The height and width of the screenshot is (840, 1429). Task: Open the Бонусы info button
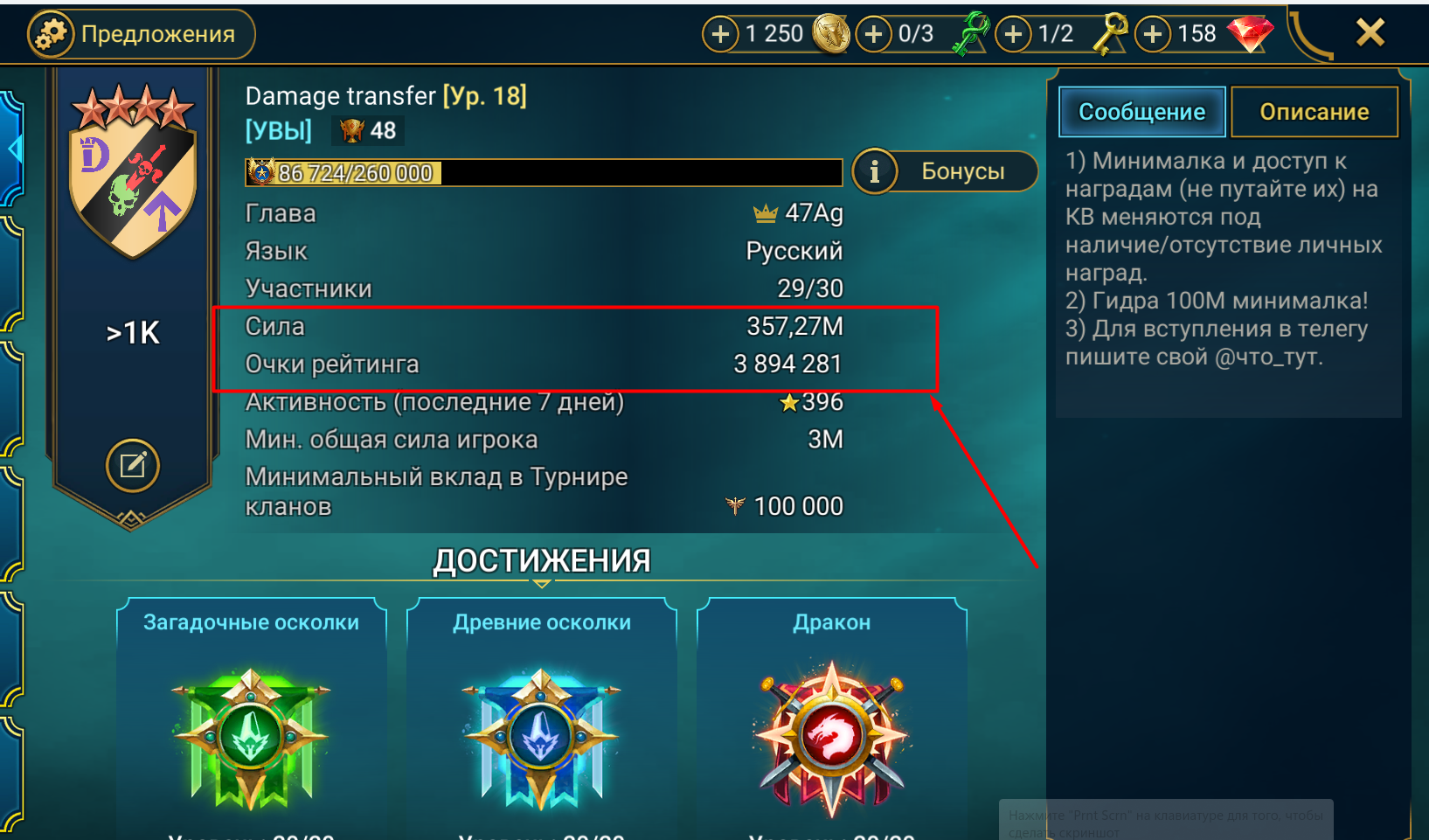click(x=945, y=170)
